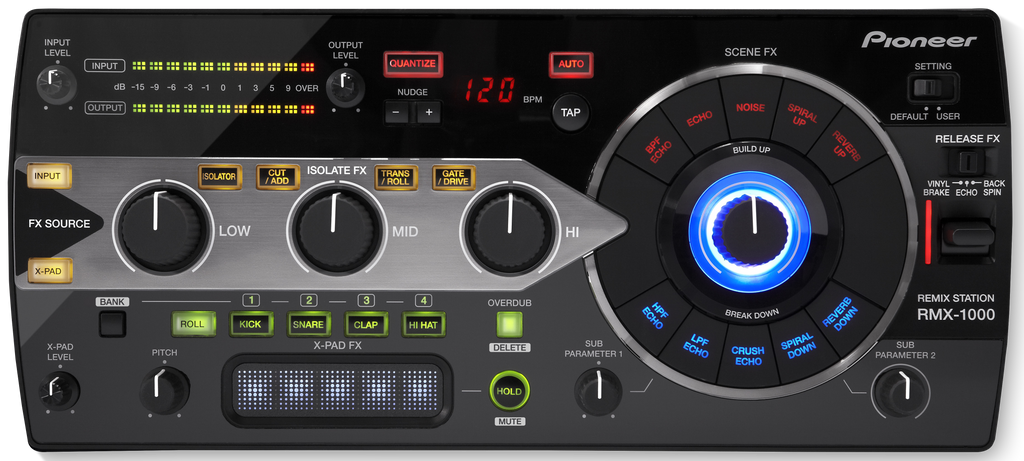The width and height of the screenshot is (1024, 461).
Task: Trigger the ROLL pad button
Action: (193, 324)
